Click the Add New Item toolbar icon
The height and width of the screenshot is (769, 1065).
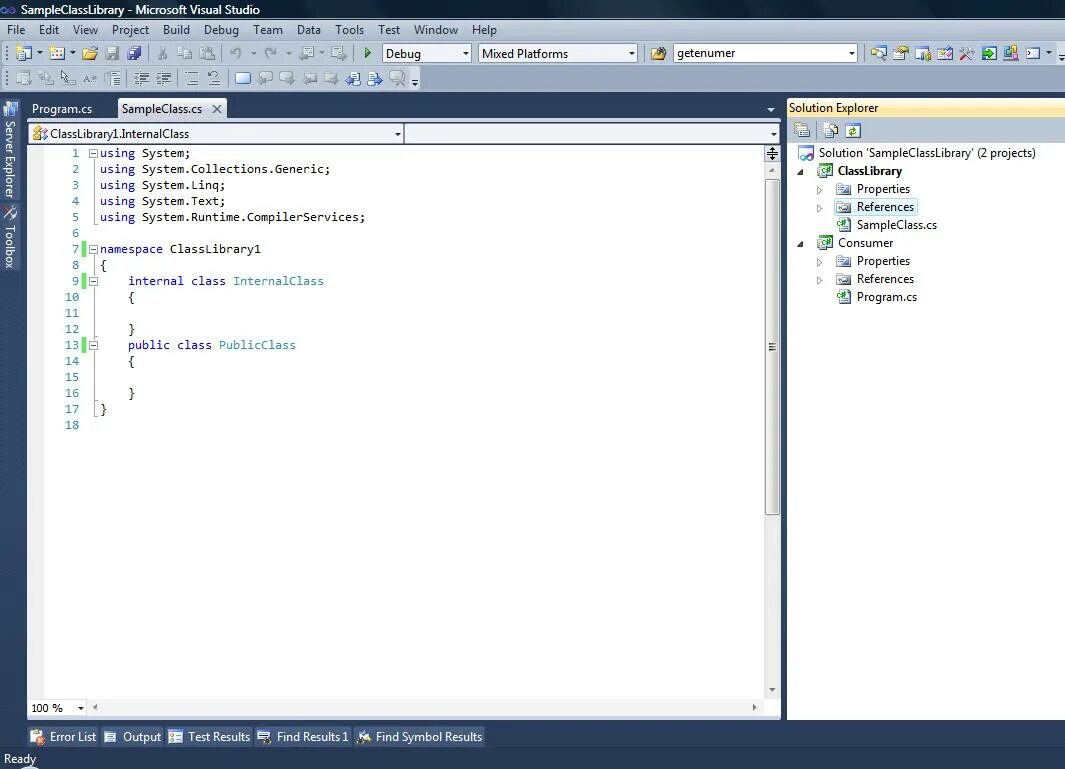click(x=57, y=53)
